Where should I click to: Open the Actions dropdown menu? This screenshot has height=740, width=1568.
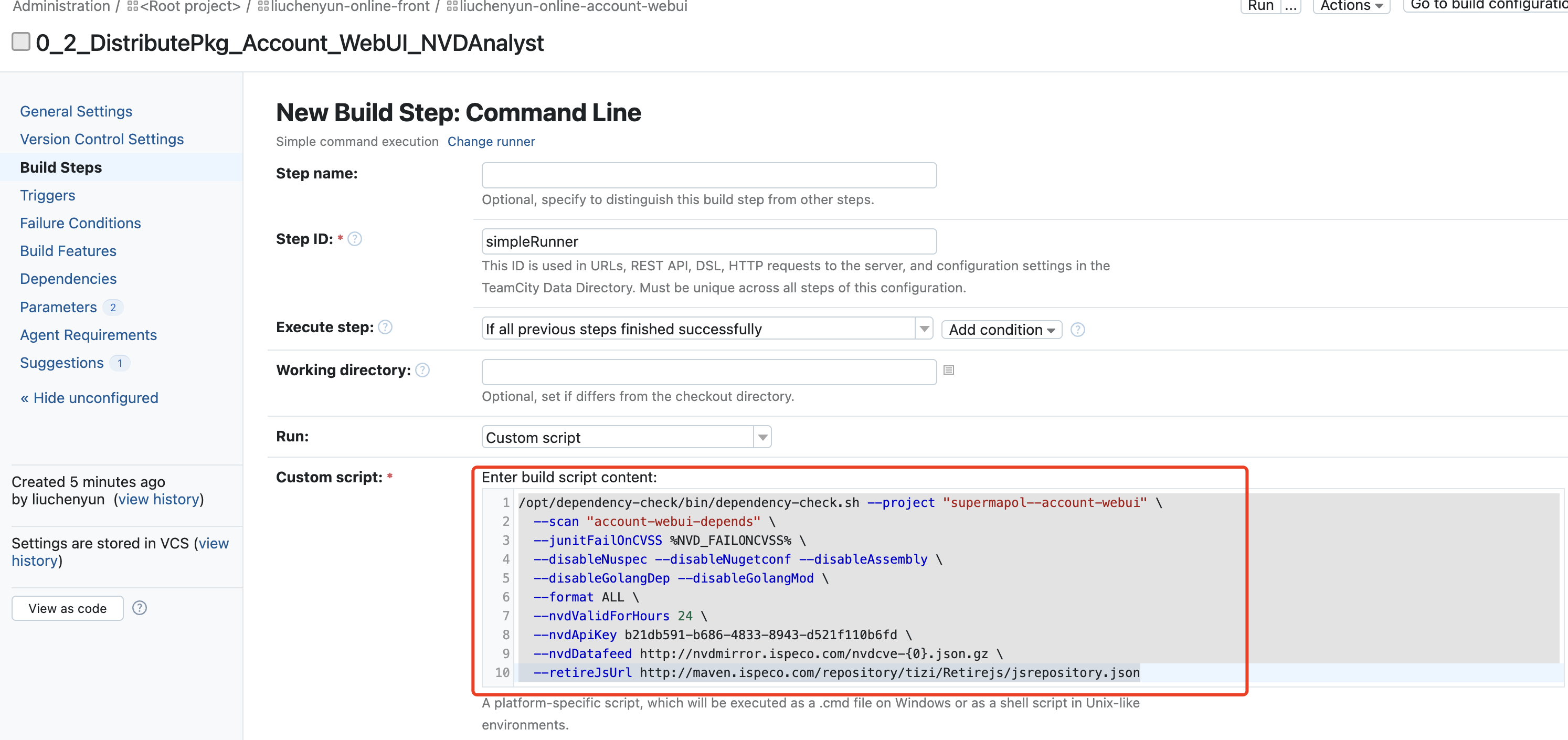1351,6
